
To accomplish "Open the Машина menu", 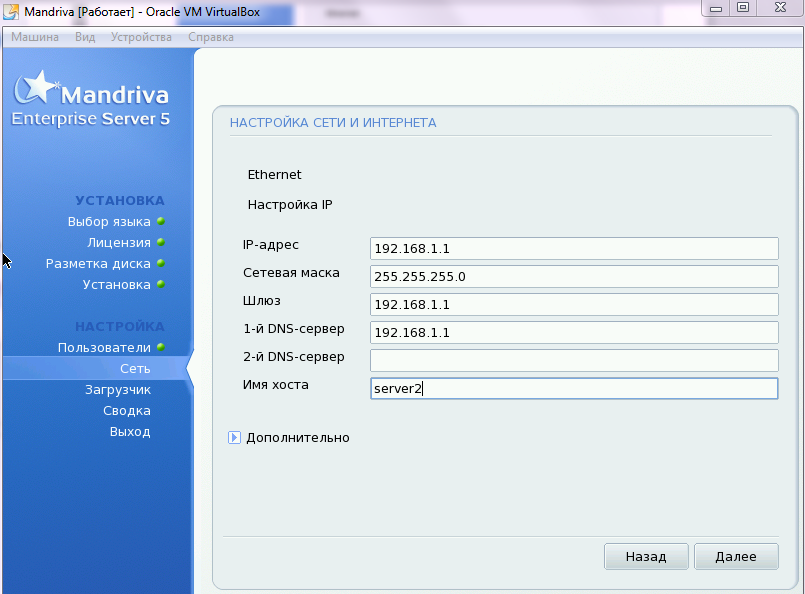I will point(35,37).
